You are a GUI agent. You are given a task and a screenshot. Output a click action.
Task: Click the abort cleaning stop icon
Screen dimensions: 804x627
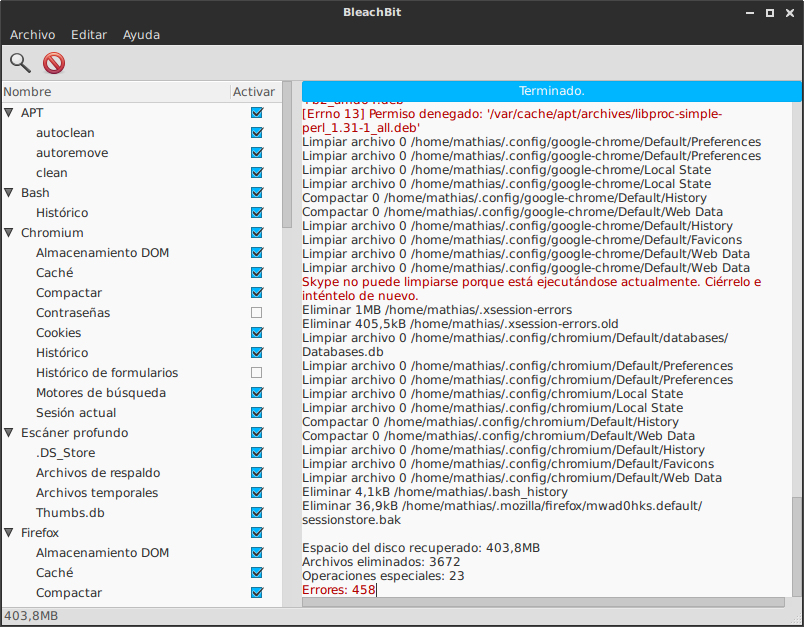[53, 62]
